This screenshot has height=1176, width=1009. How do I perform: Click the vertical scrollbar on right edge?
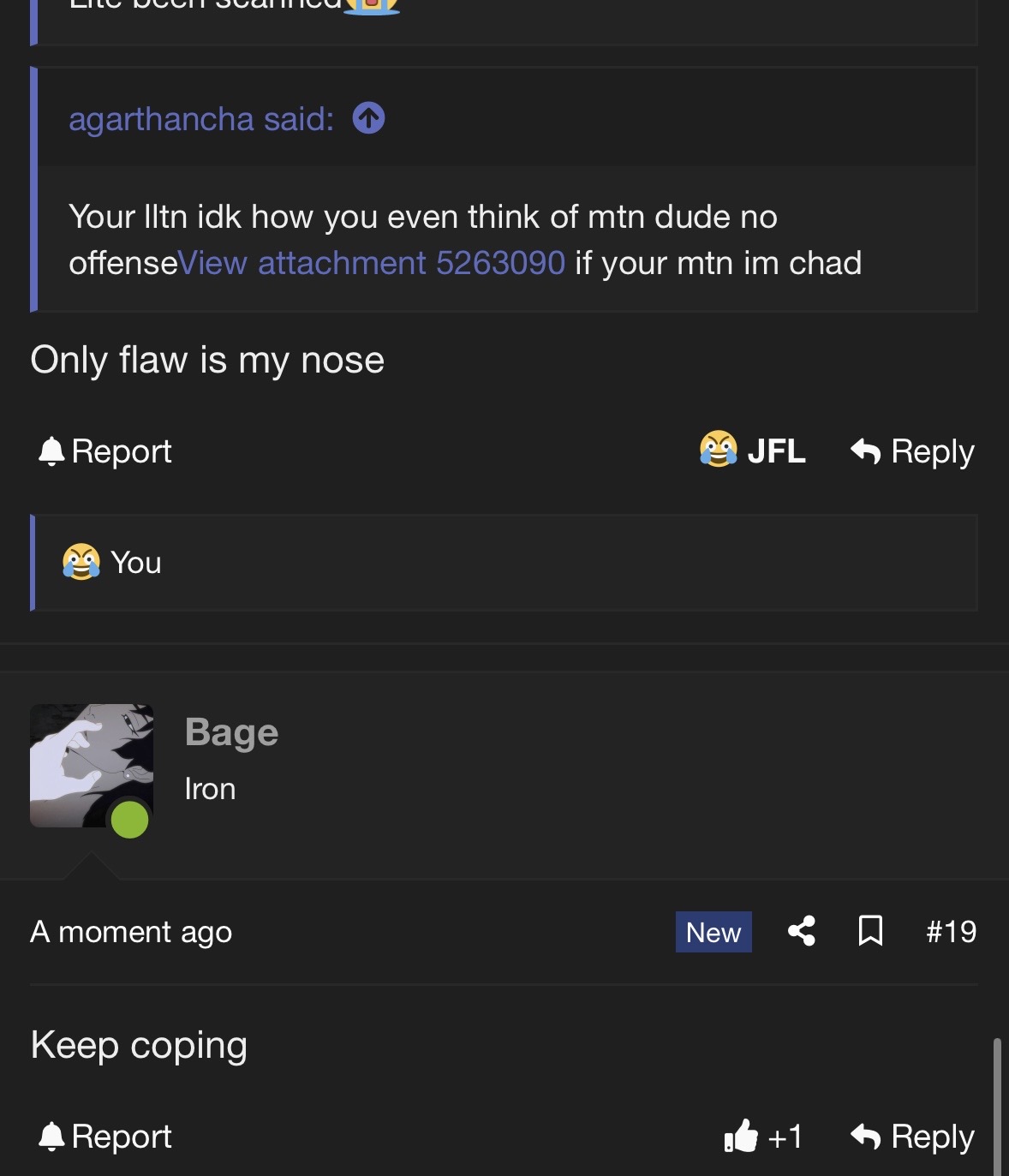click(x=997, y=1107)
